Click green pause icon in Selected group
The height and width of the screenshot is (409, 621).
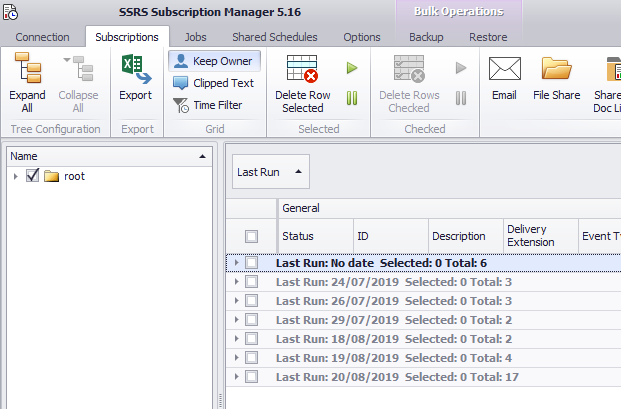[x=352, y=98]
